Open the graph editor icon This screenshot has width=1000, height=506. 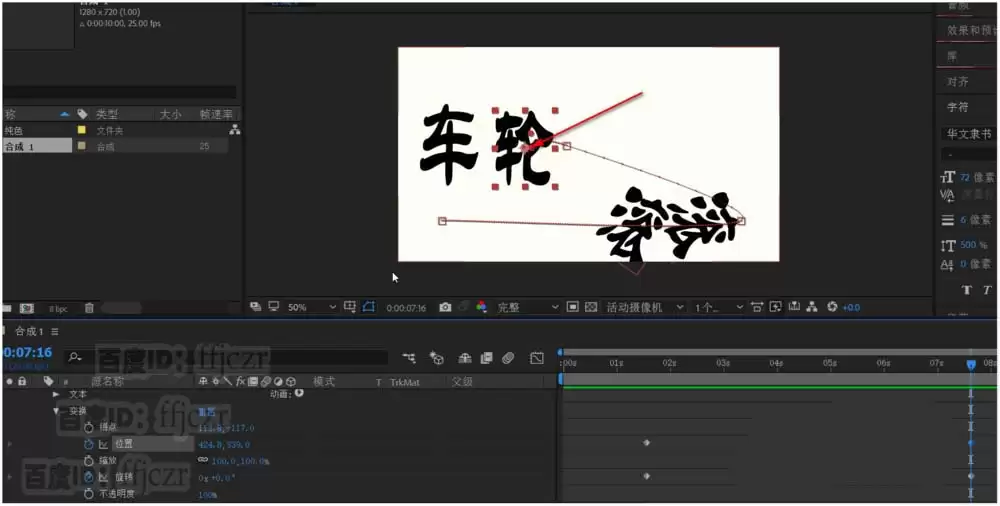(x=537, y=358)
